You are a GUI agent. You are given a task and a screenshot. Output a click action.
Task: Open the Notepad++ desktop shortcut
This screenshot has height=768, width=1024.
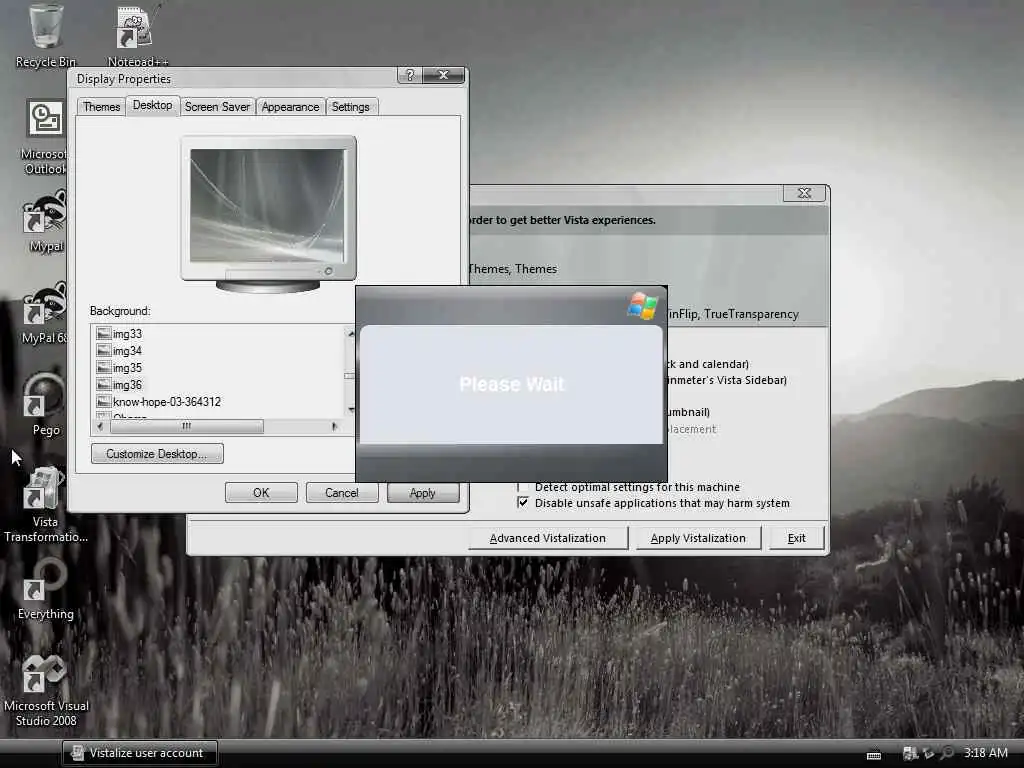pyautogui.click(x=137, y=34)
